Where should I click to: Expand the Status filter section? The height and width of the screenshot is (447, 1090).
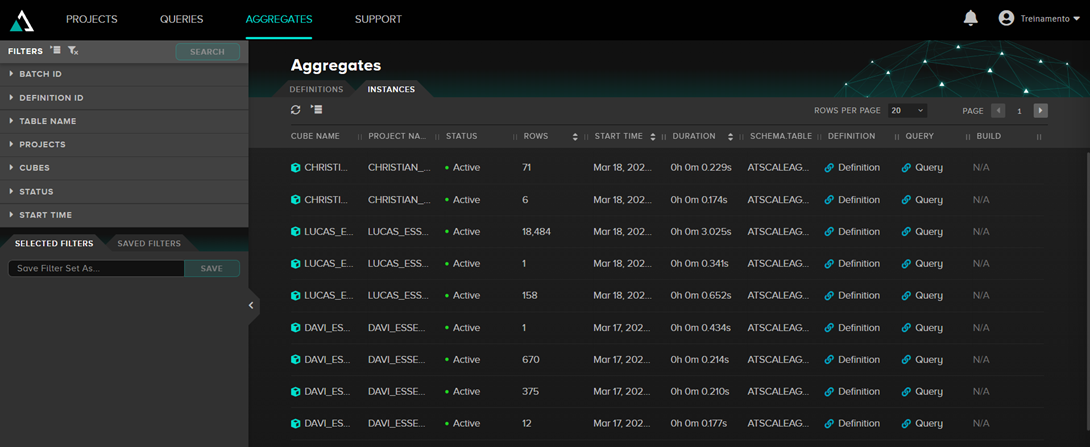(x=36, y=191)
